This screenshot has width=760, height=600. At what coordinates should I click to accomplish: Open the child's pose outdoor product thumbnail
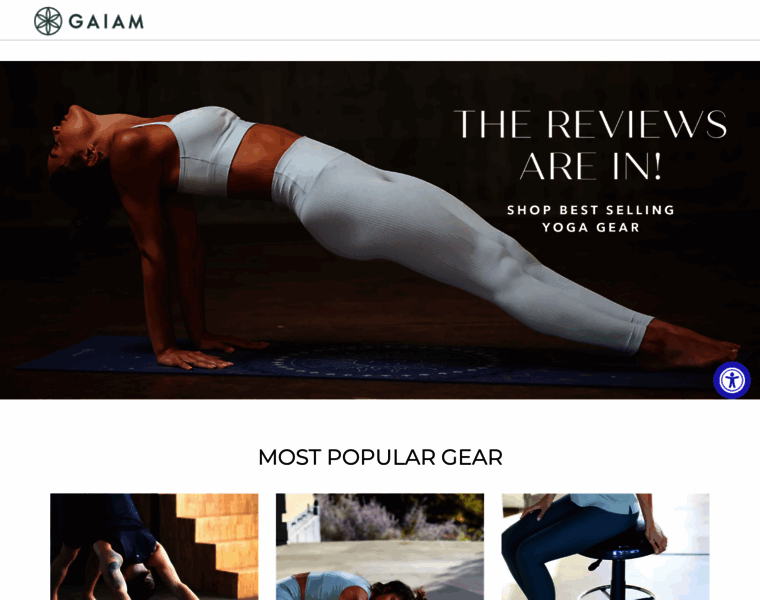[x=380, y=547]
